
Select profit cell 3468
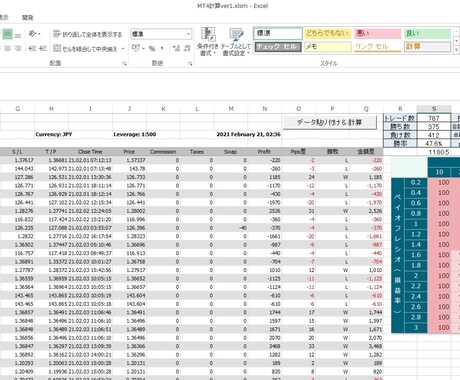coord(265,346)
